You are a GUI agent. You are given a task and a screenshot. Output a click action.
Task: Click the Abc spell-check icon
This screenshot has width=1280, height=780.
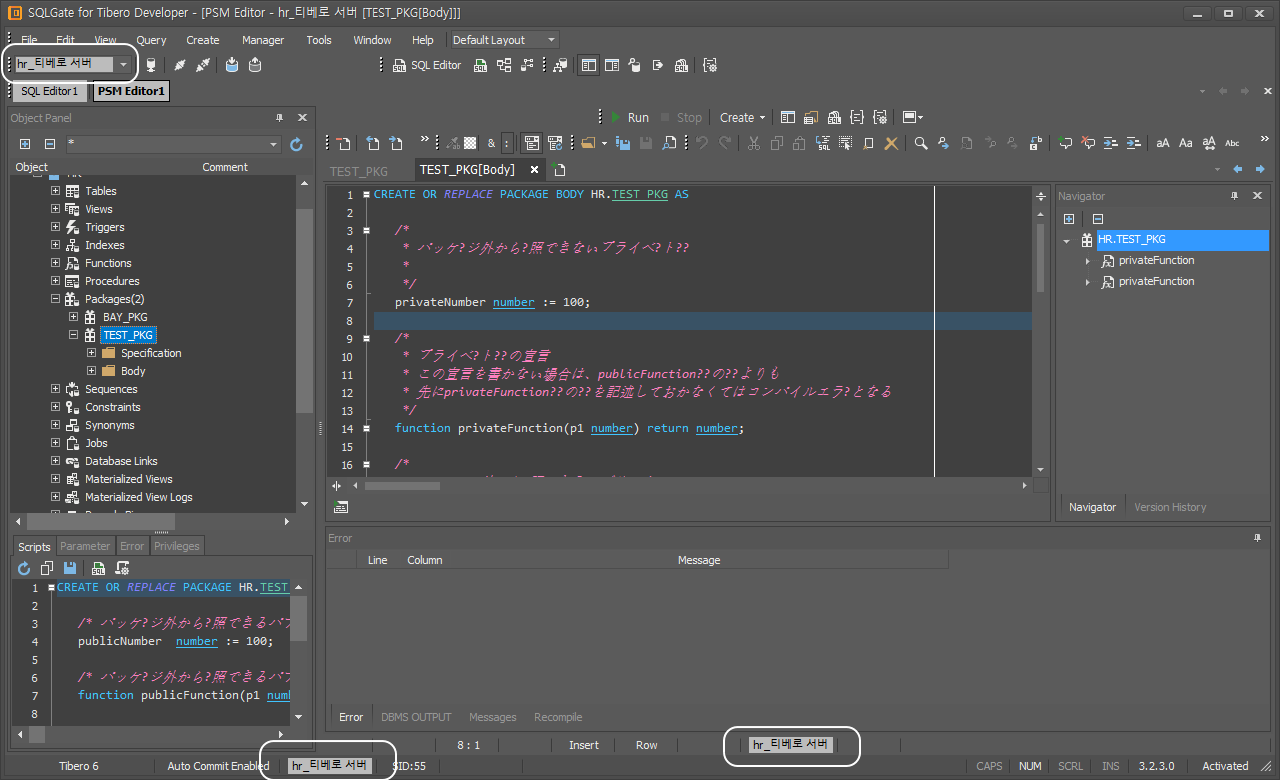point(1232,143)
